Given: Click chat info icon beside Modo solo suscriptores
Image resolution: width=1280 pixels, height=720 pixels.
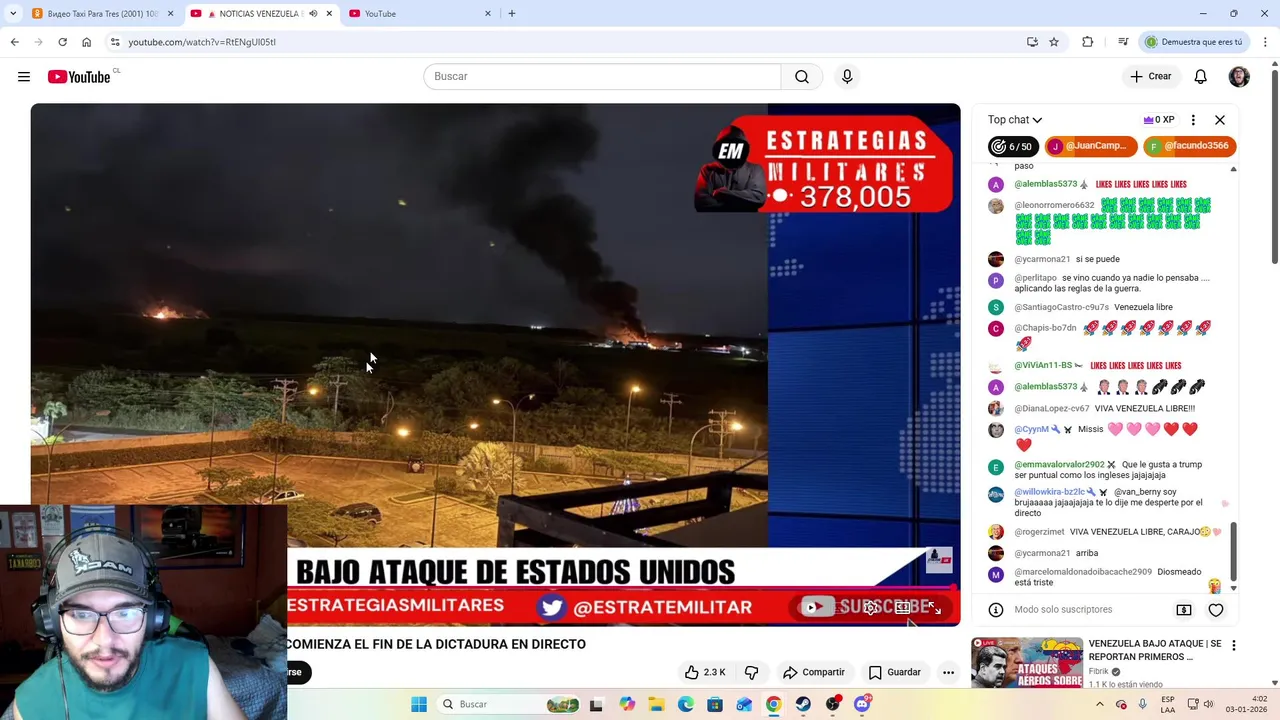Looking at the screenshot, I should tap(996, 610).
